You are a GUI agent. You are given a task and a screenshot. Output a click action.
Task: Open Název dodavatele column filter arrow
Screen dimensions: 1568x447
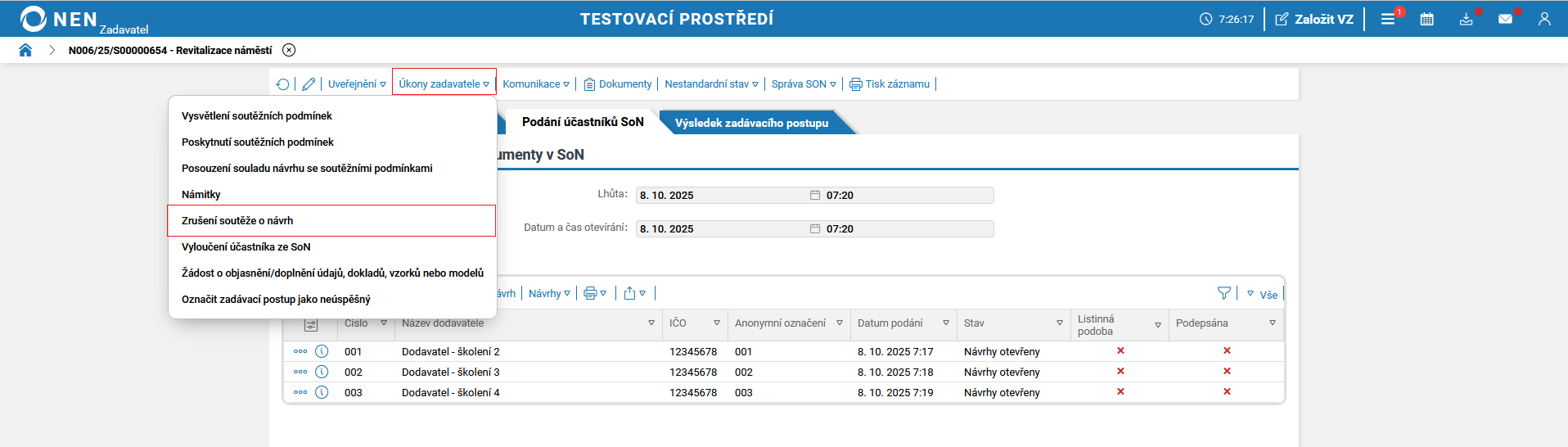(651, 323)
